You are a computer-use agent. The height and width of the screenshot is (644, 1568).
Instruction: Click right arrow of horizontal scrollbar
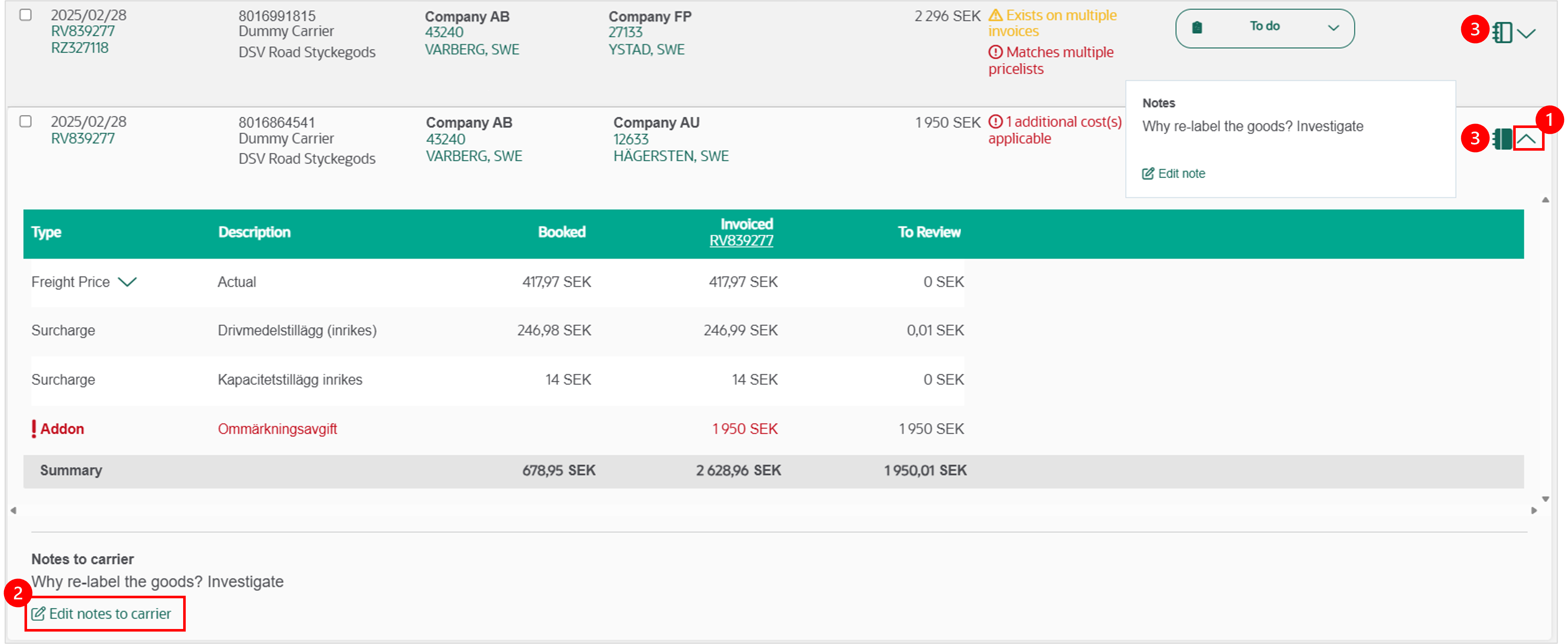point(1534,511)
